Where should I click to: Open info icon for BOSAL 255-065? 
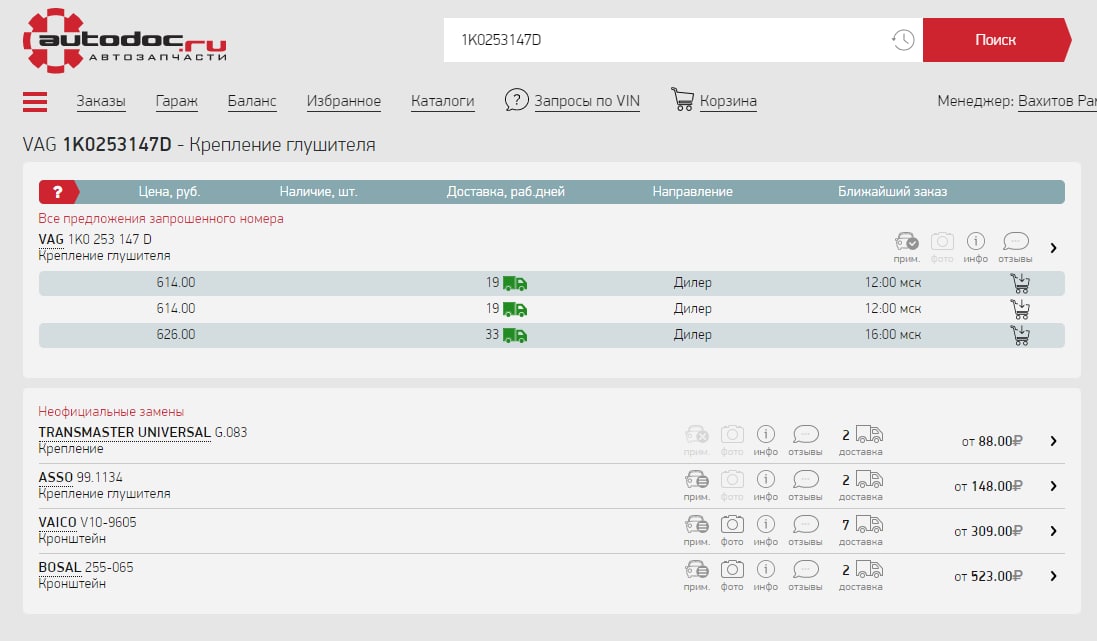point(766,569)
